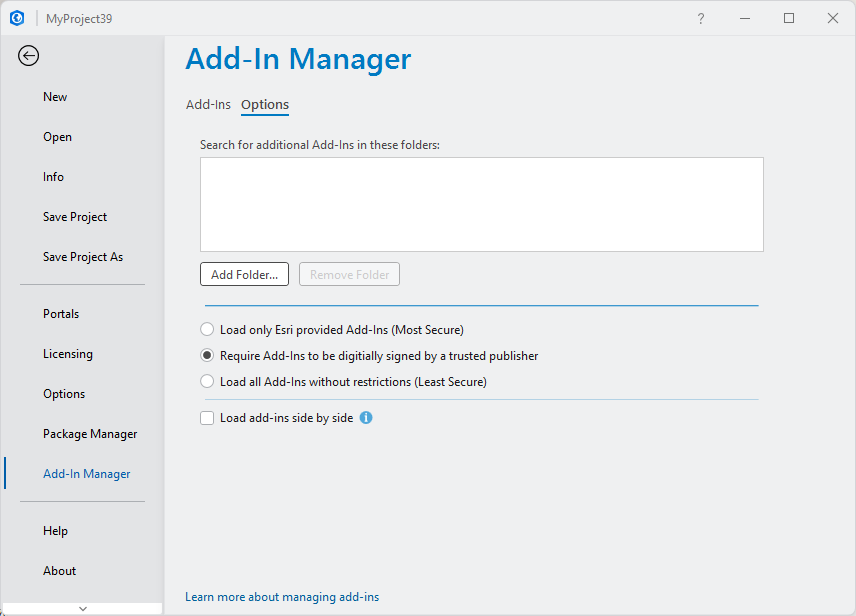Viewport: 856px width, 616px height.
Task: Switch to the Options tab
Action: [x=265, y=104]
